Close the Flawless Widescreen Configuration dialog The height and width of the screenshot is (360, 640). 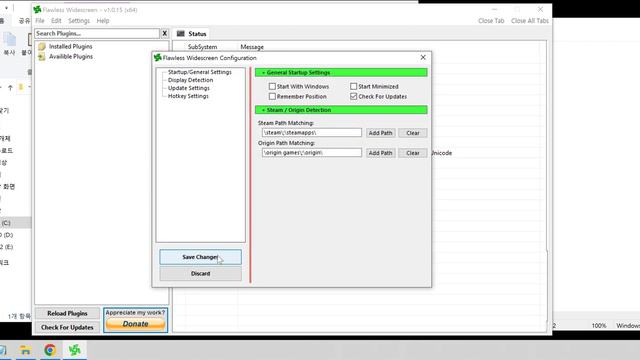[x=423, y=58]
